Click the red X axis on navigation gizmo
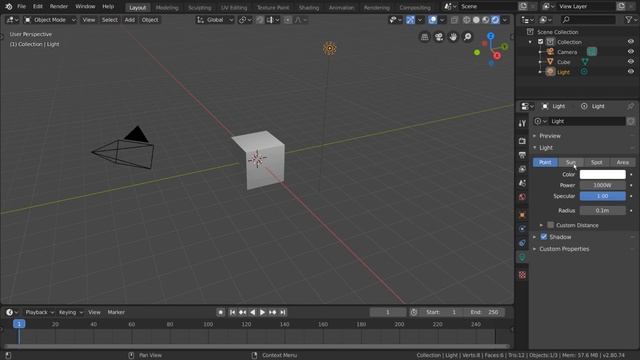The image size is (640, 360). pos(497,56)
